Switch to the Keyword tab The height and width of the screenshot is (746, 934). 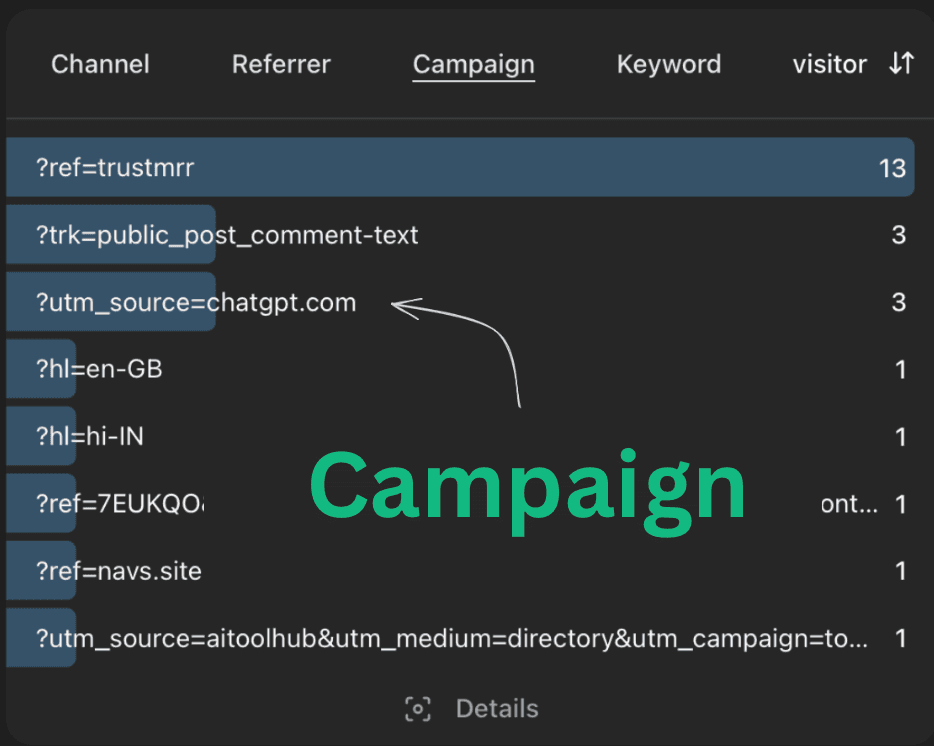pos(669,64)
